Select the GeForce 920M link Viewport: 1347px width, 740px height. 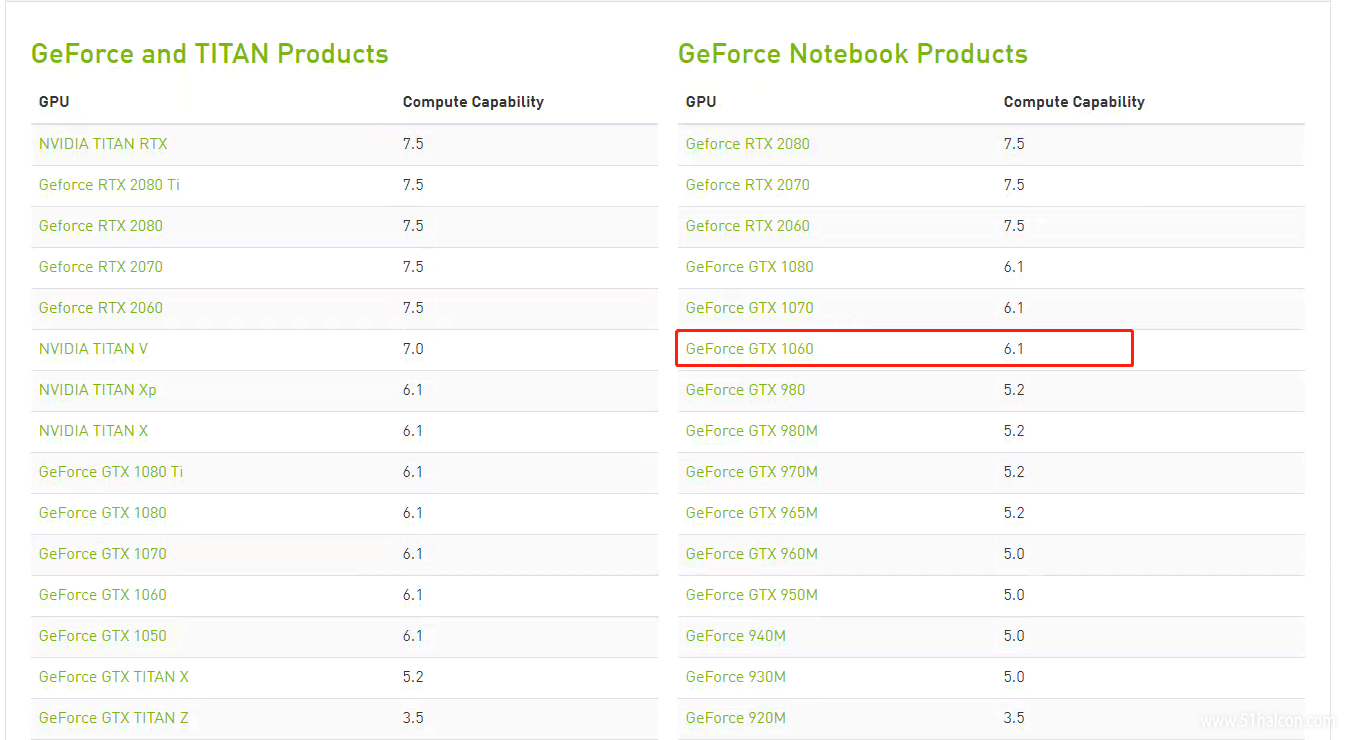point(736,718)
